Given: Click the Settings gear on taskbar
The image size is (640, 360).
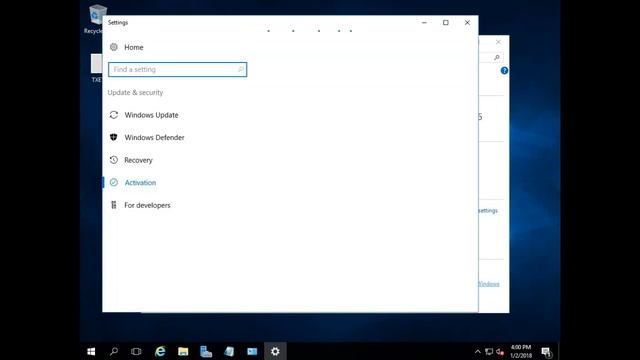Looking at the screenshot, I should [x=275, y=351].
